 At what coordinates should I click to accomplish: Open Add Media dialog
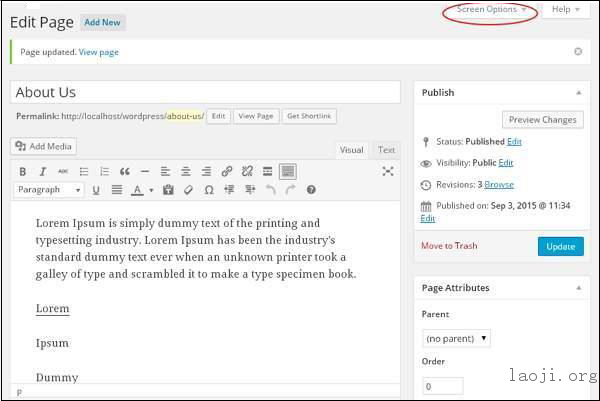tap(43, 146)
